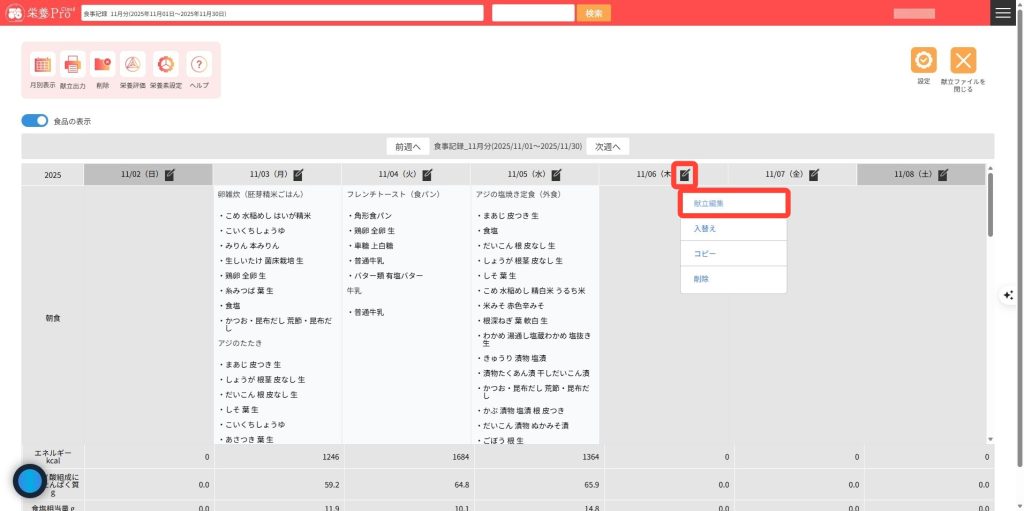Open edit menu for 11/05 (水)

(556, 175)
